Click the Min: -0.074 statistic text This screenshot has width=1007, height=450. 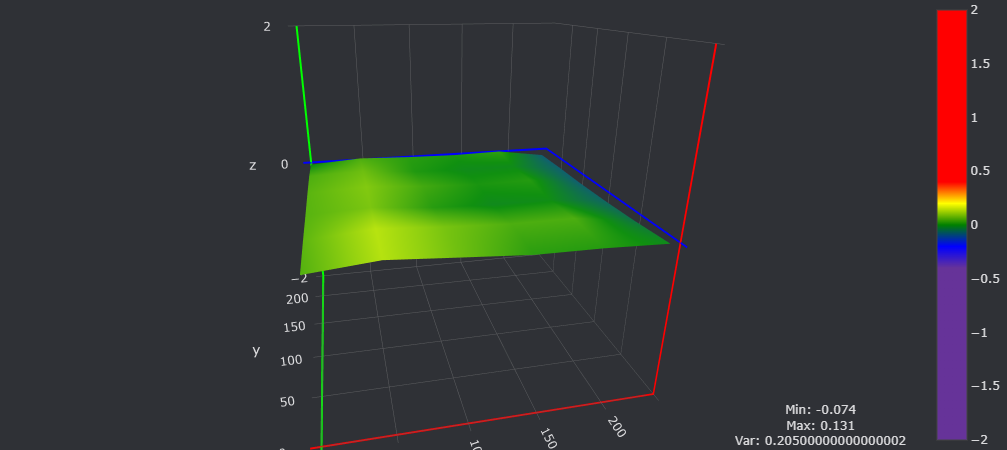[820, 409]
